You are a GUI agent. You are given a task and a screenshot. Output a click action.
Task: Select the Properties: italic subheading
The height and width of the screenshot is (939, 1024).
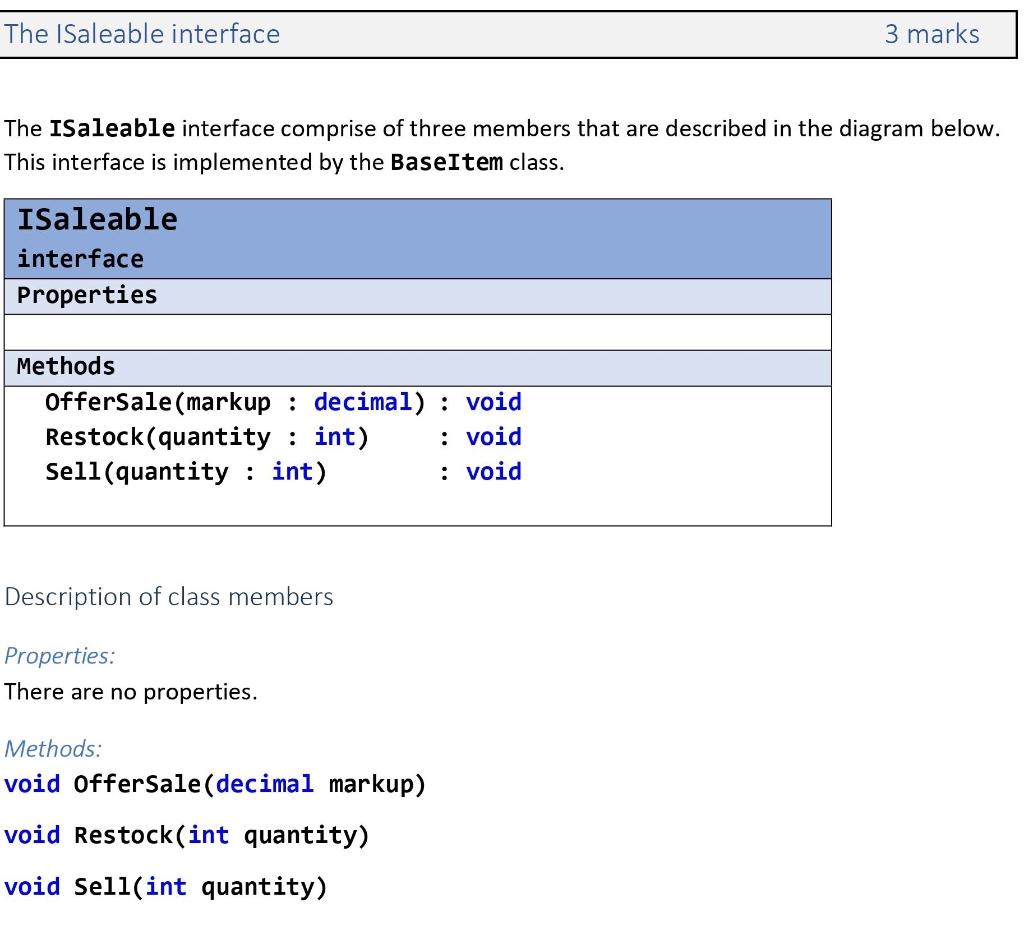point(59,656)
